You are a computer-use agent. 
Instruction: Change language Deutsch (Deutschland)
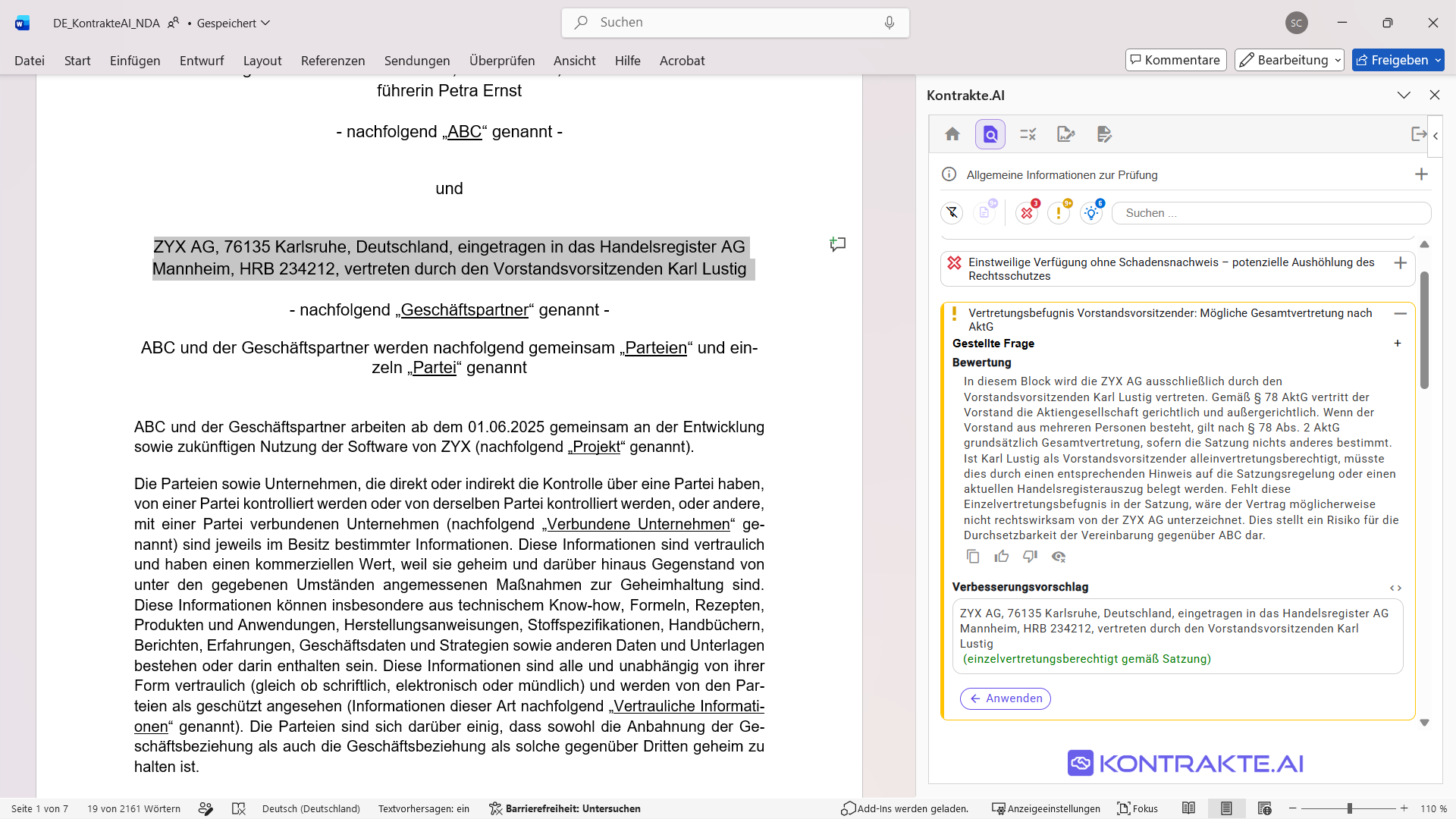pyautogui.click(x=311, y=808)
